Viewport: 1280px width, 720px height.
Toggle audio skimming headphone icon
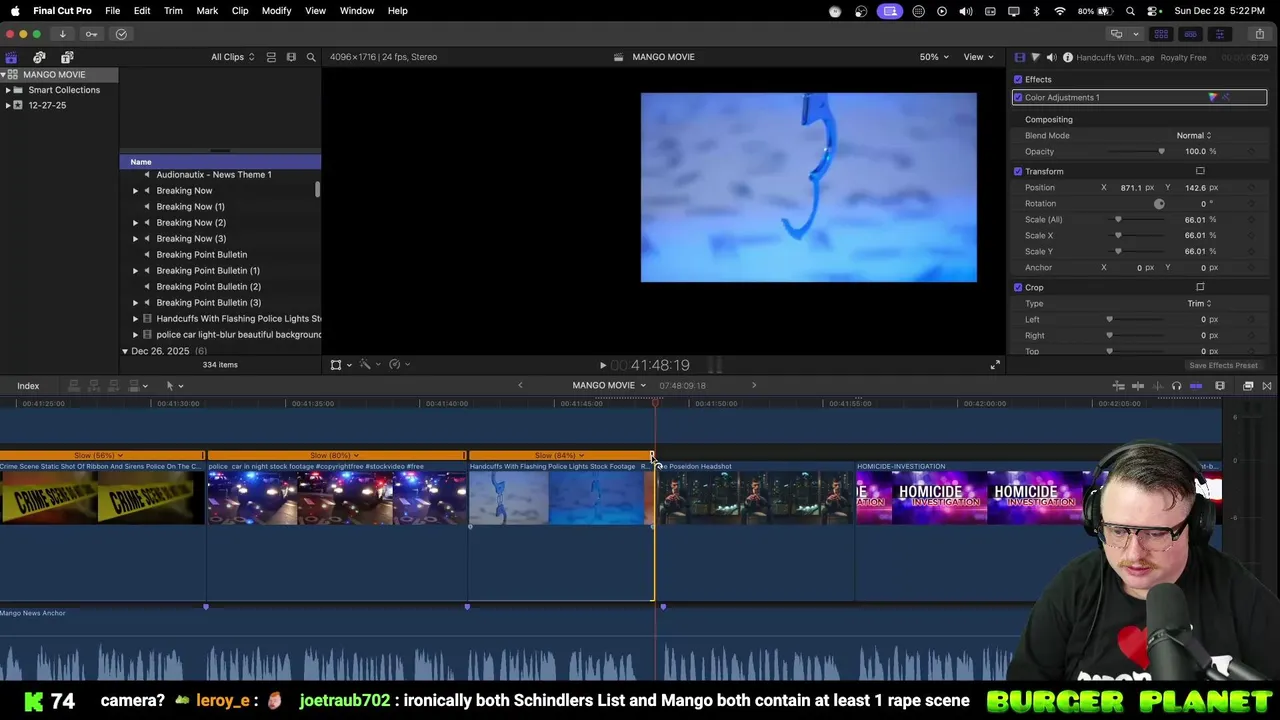1176,386
